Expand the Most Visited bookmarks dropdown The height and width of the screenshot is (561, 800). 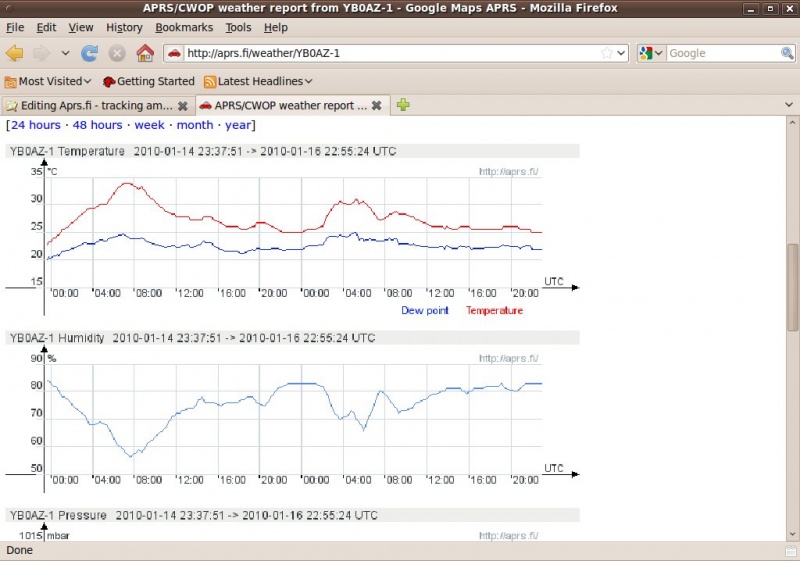48,81
